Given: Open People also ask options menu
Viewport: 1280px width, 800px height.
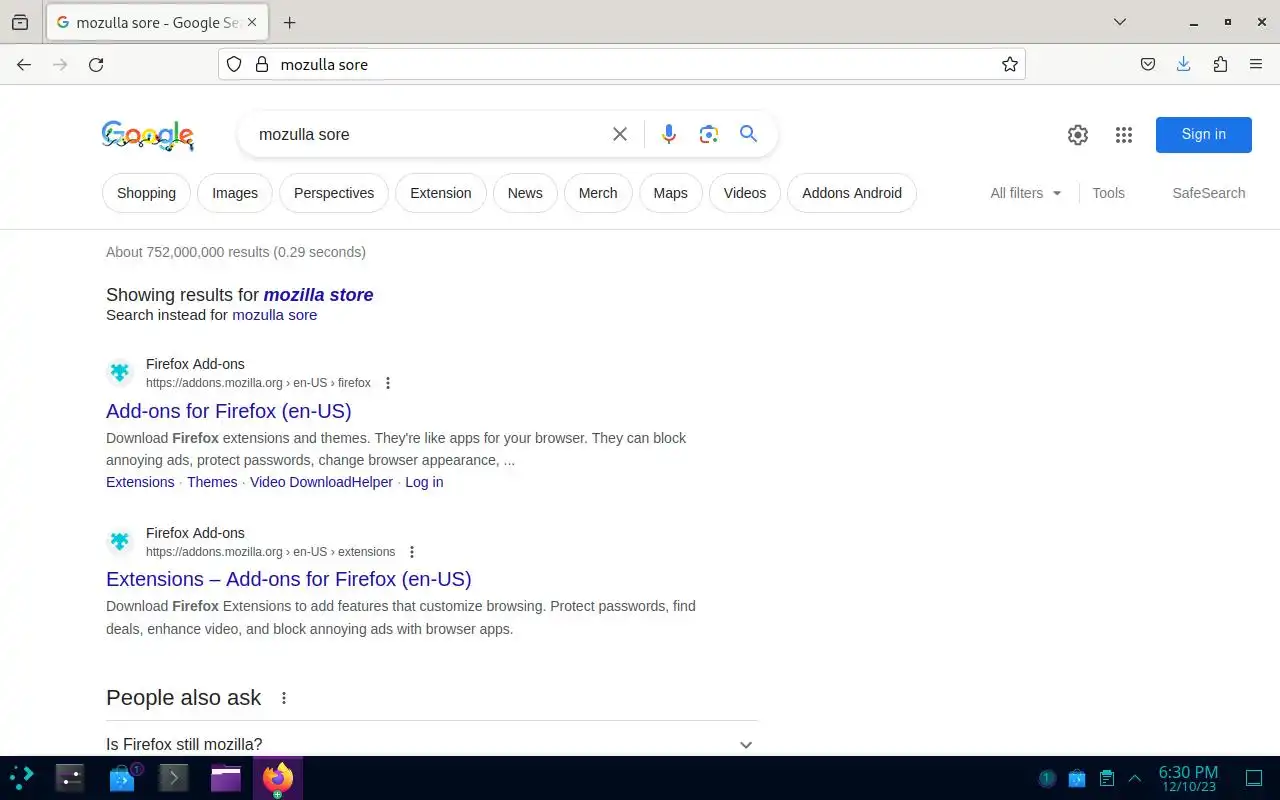Looking at the screenshot, I should (x=284, y=698).
